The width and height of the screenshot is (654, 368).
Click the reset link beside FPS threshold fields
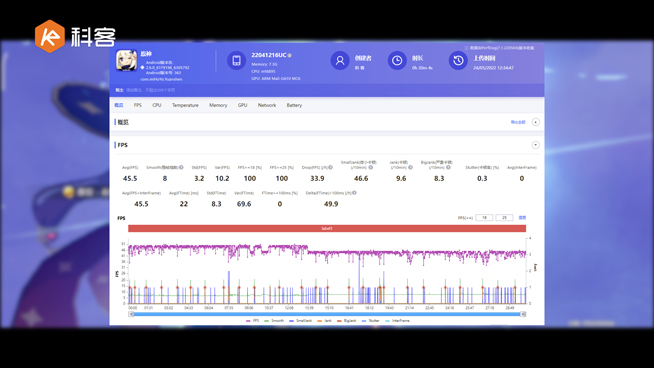pos(522,218)
